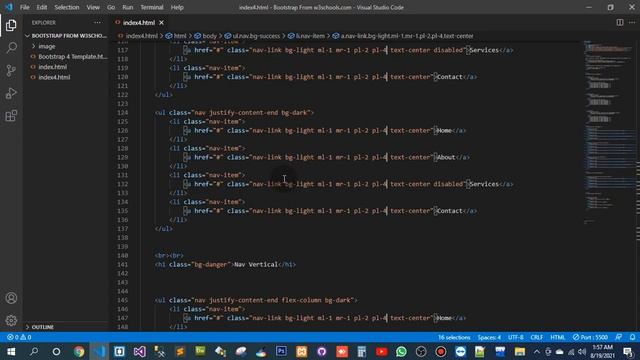Open the Go menu
The height and width of the screenshot is (360, 640).
111,7
